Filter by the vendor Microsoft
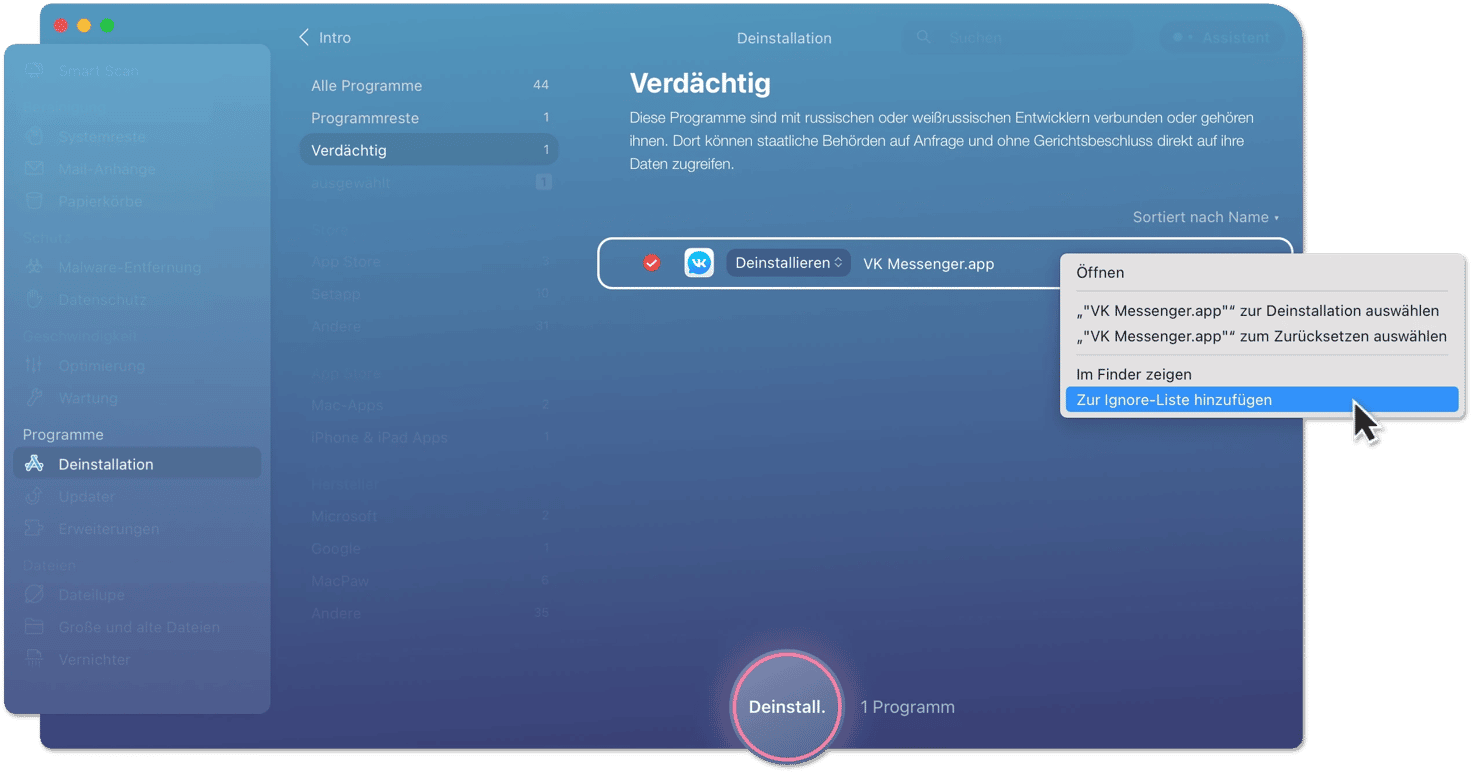Viewport: 1472px width, 773px height. 429,516
